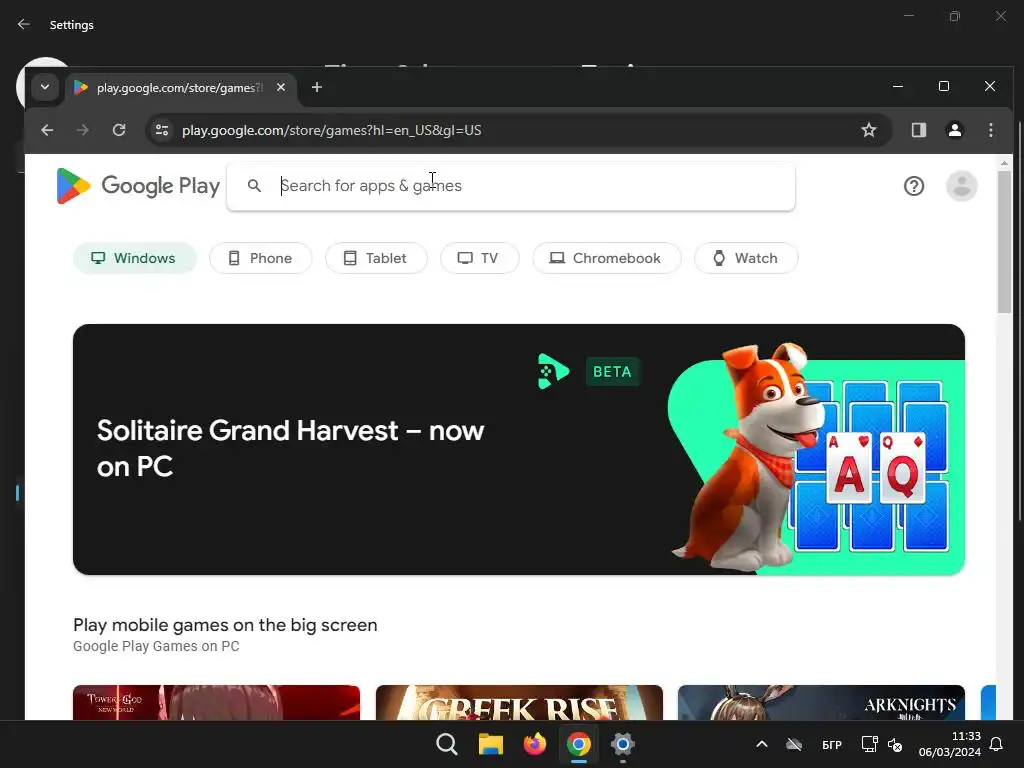Open Windows taskbar search
This screenshot has height=768, width=1024.
[x=447, y=744]
